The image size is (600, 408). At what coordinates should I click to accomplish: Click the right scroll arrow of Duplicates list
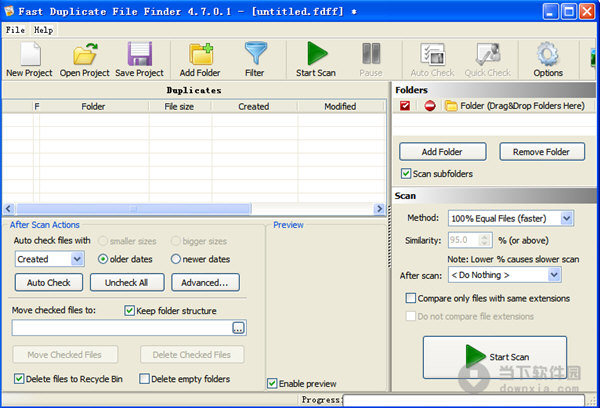[x=379, y=209]
